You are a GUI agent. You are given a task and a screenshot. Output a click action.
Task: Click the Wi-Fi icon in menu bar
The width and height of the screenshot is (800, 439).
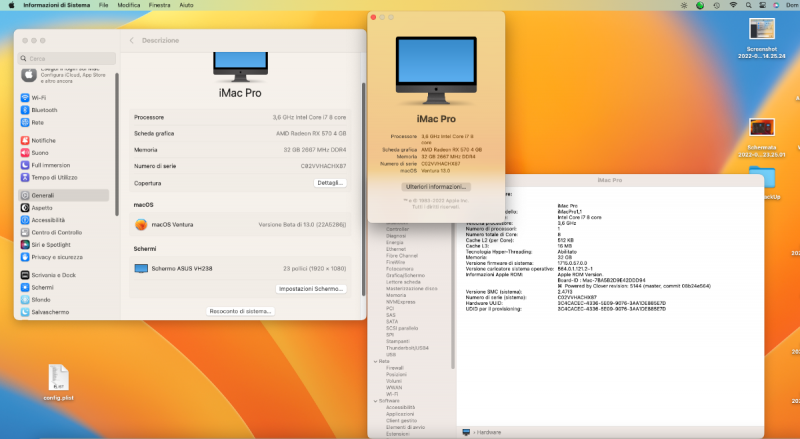[733, 5]
